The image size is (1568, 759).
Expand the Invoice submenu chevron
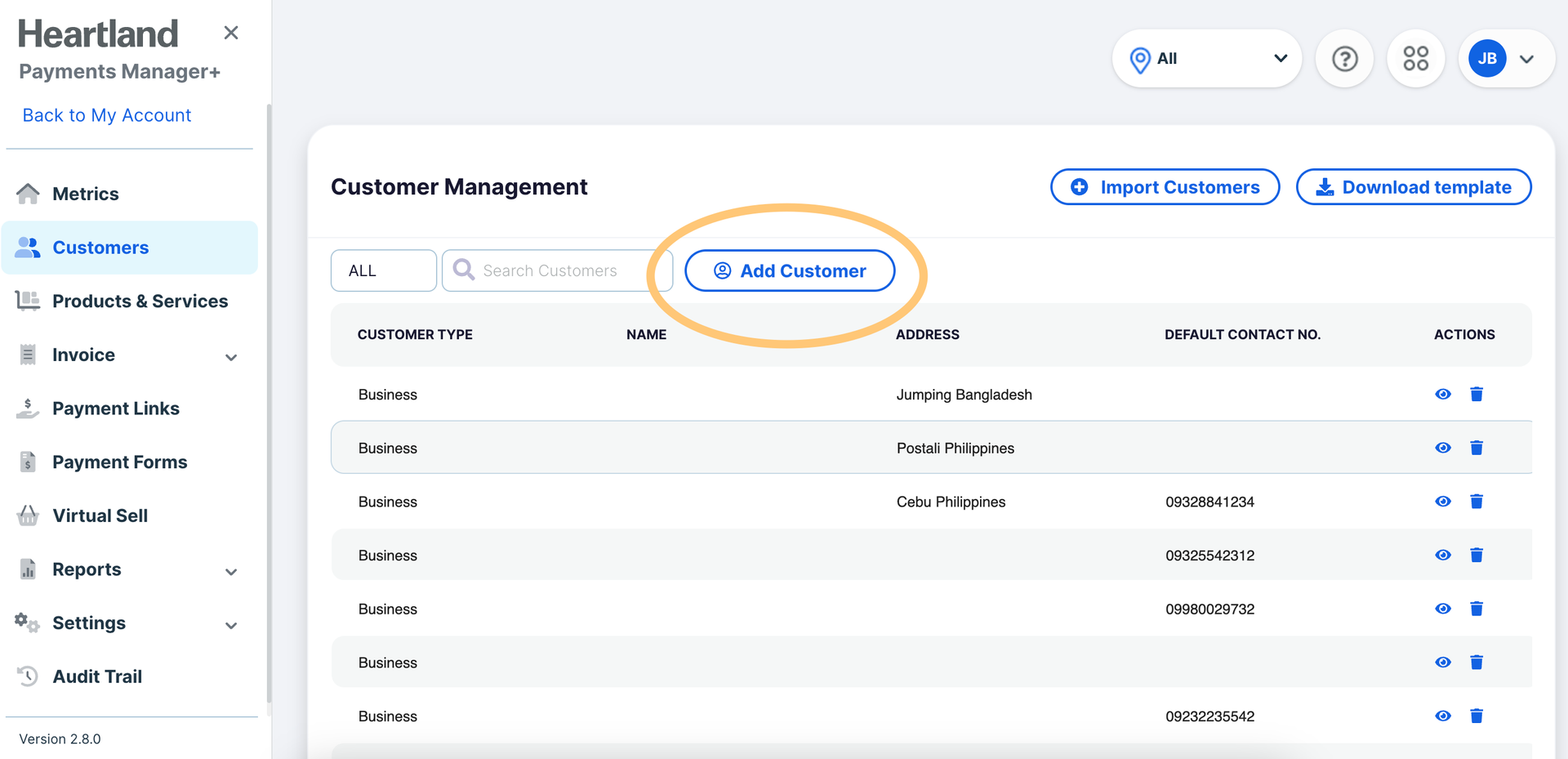tap(231, 357)
